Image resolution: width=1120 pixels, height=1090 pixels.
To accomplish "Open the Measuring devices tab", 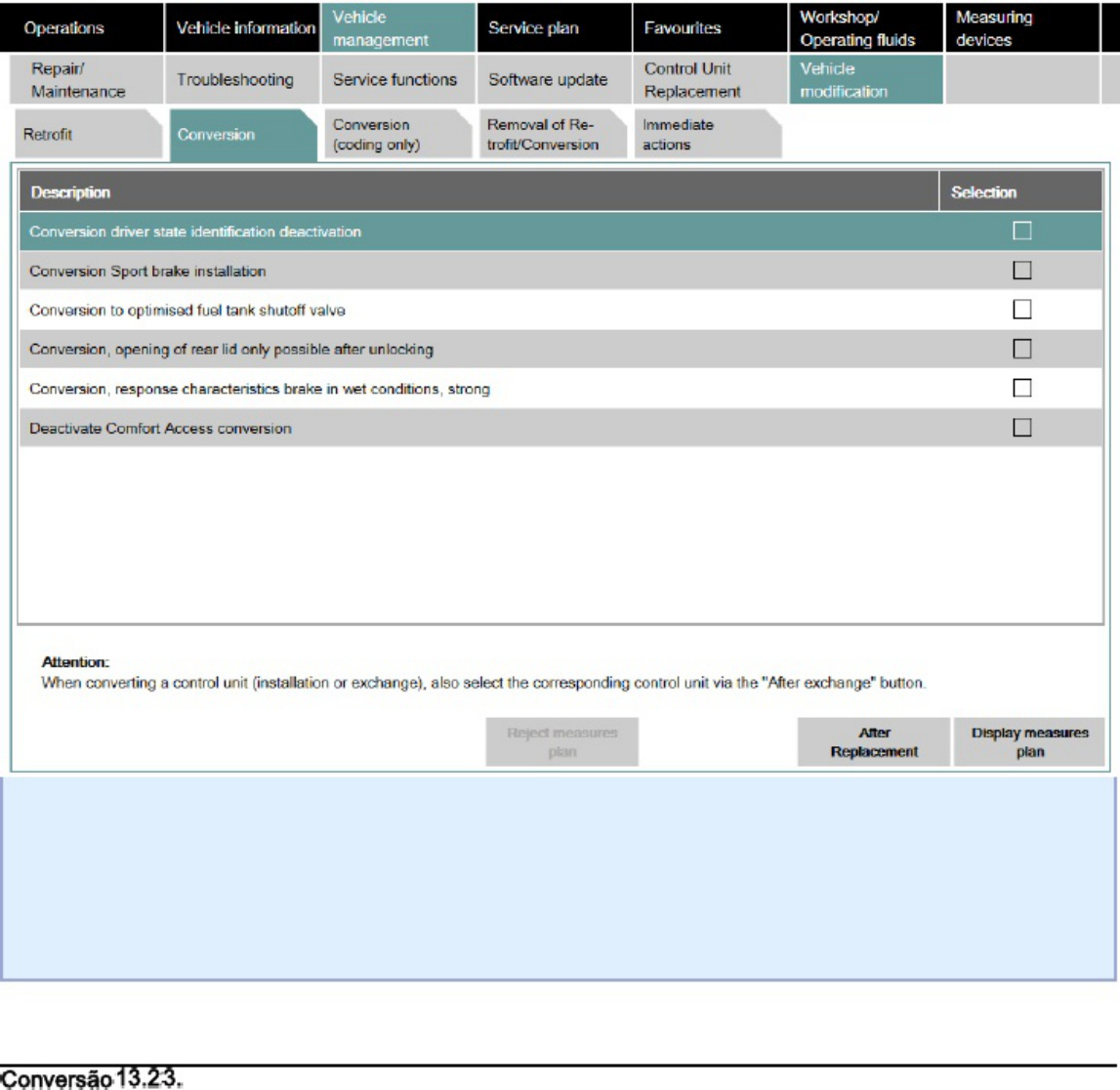I will pos(1021,27).
